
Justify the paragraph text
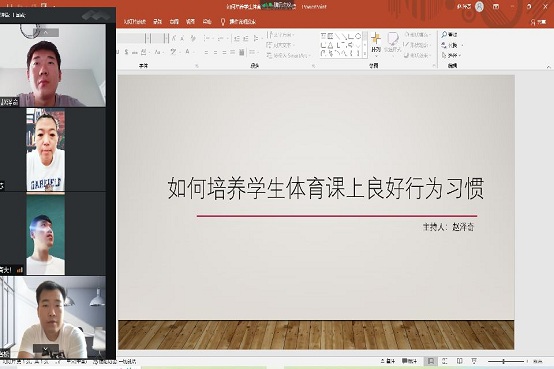pyautogui.click(x=232, y=52)
